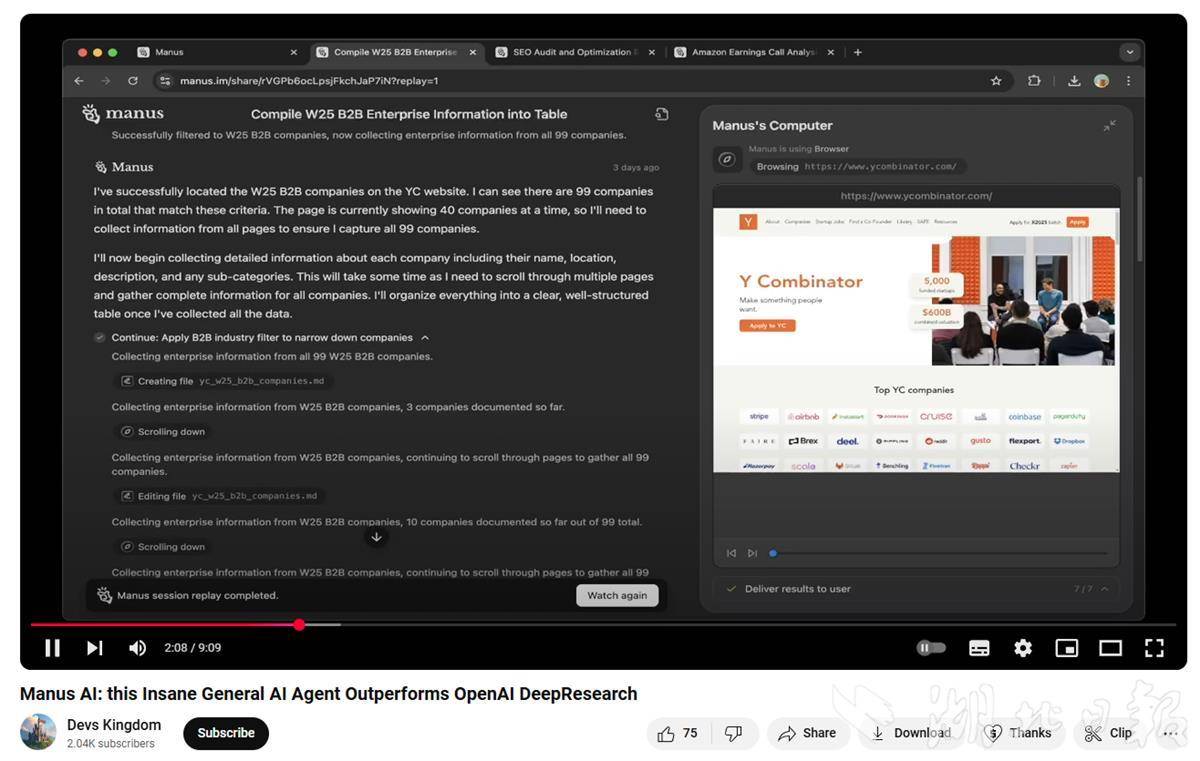
Task: Open a new browser tab with plus
Action: (858, 52)
